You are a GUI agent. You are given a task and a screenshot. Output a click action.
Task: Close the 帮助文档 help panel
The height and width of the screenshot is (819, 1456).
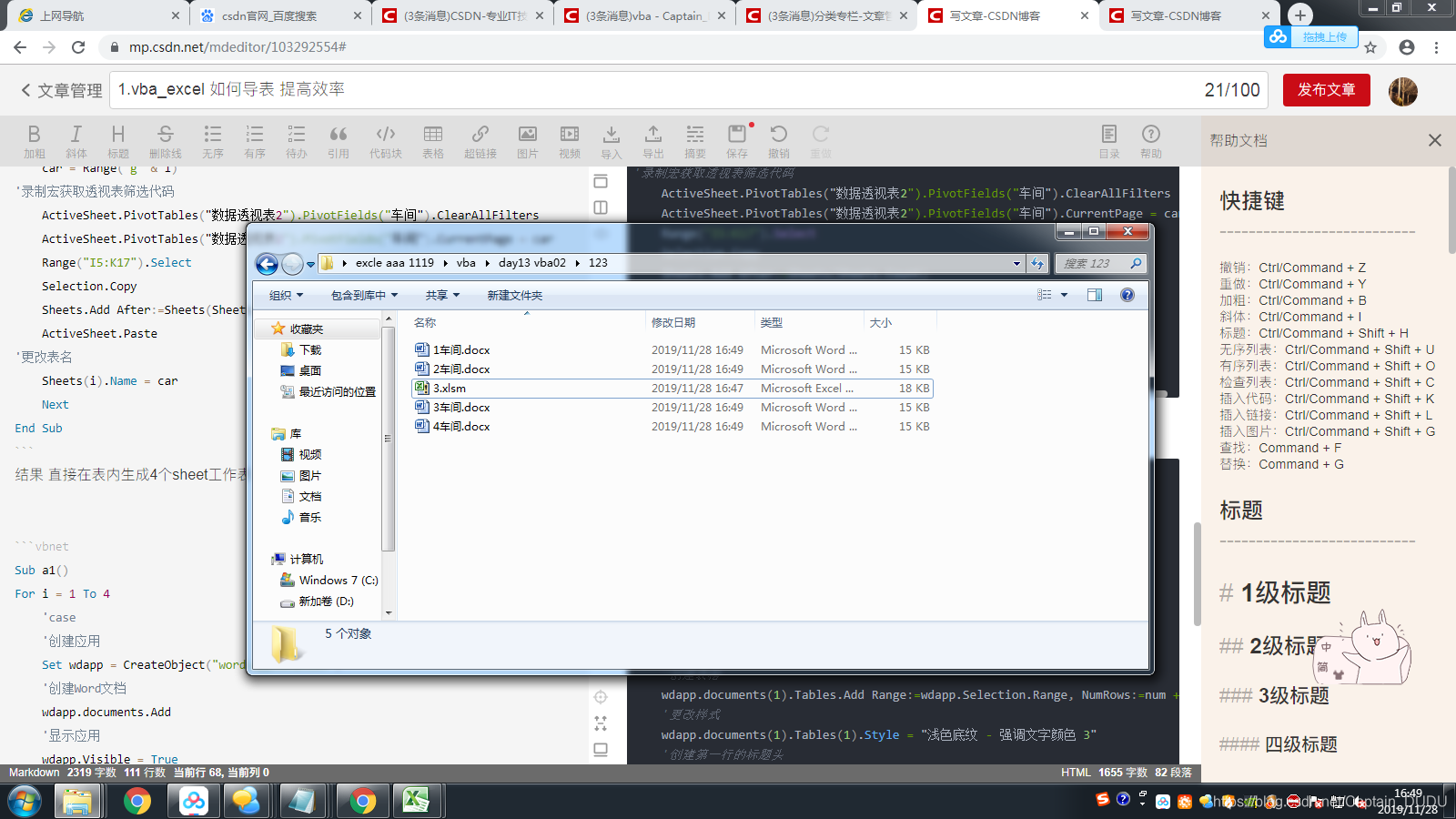pyautogui.click(x=1435, y=140)
